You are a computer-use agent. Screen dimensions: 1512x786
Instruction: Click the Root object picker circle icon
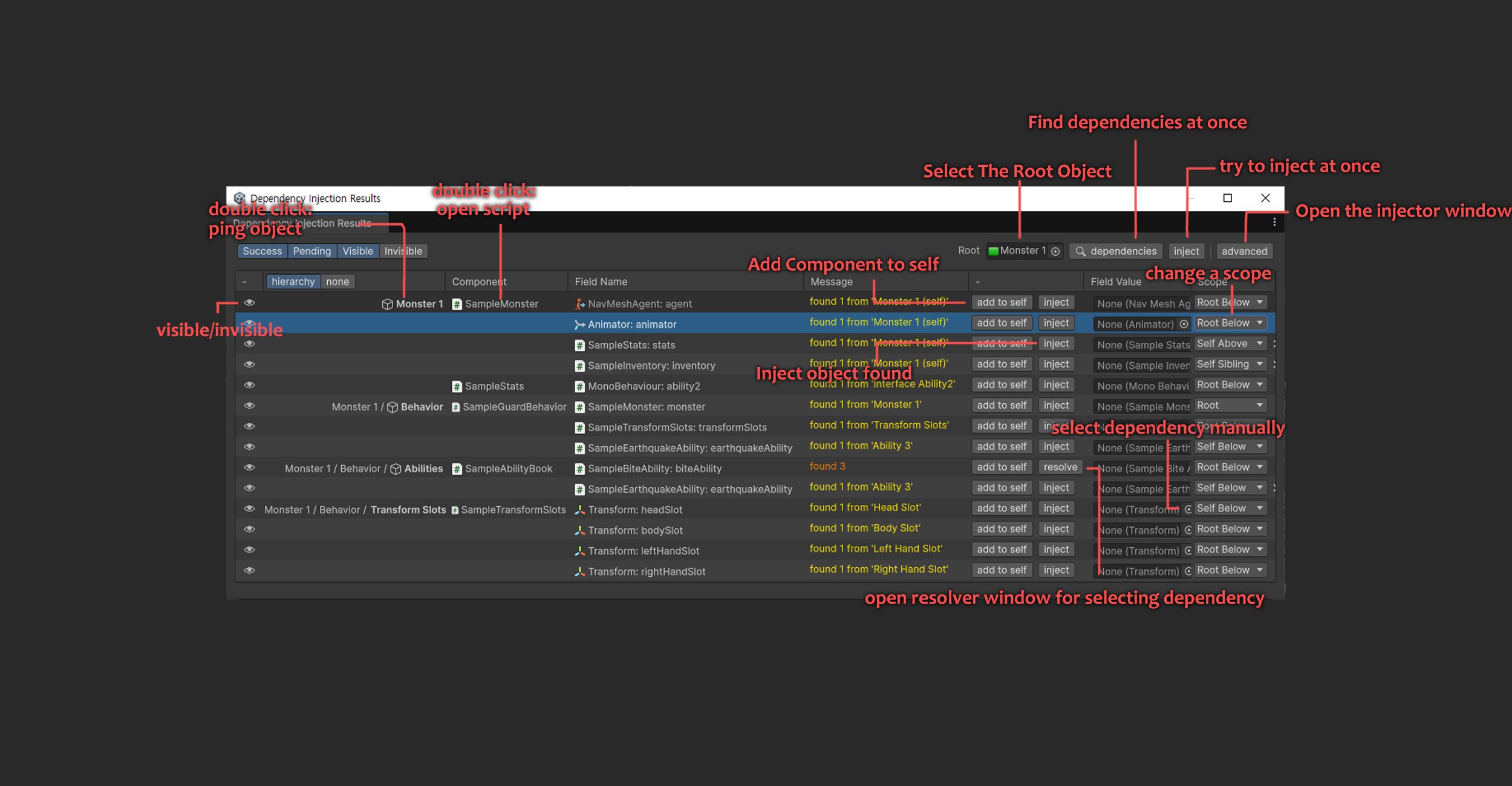(x=1055, y=252)
